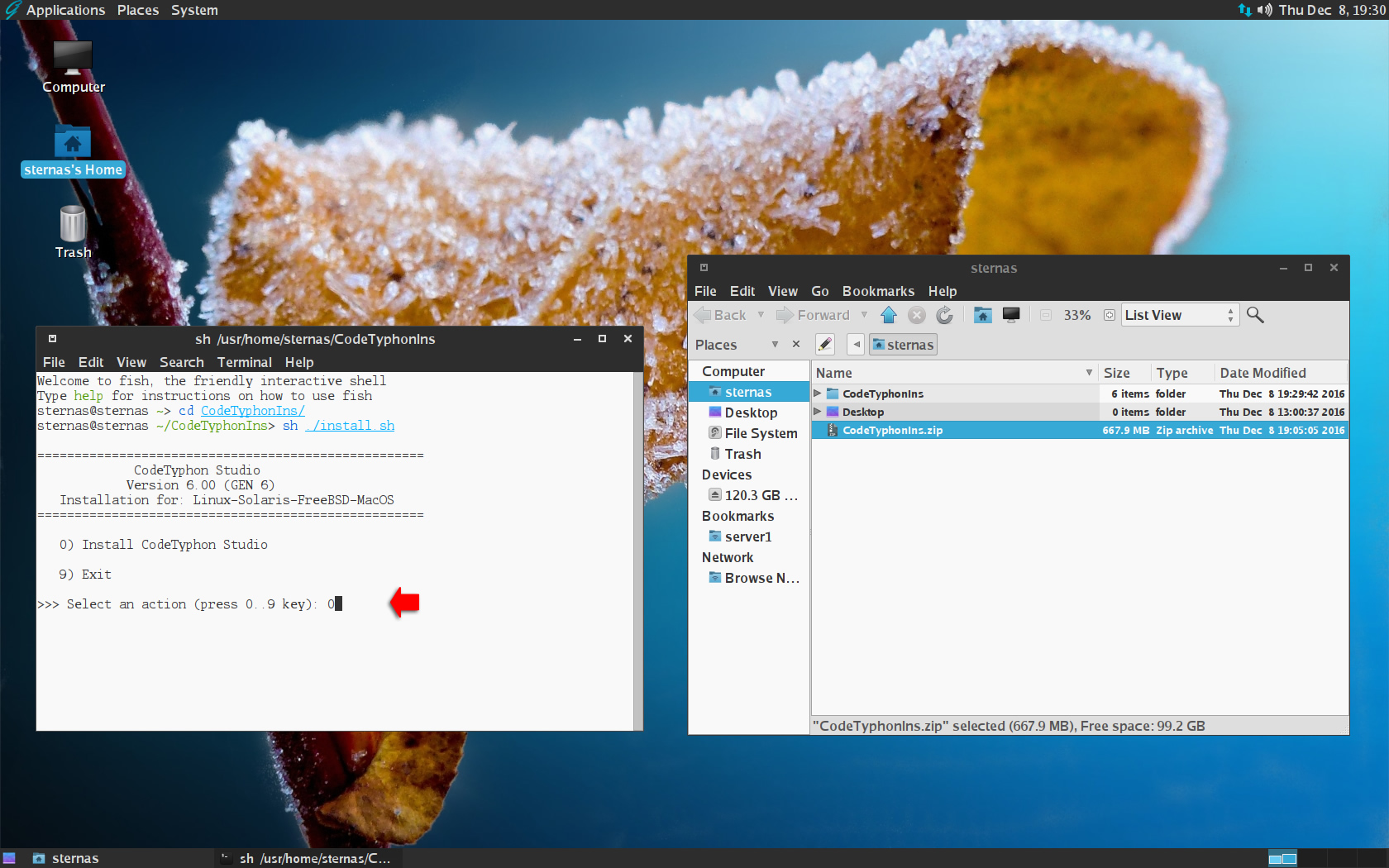1389x868 pixels.
Task: Open Help menu in file manager
Action: tap(943, 291)
